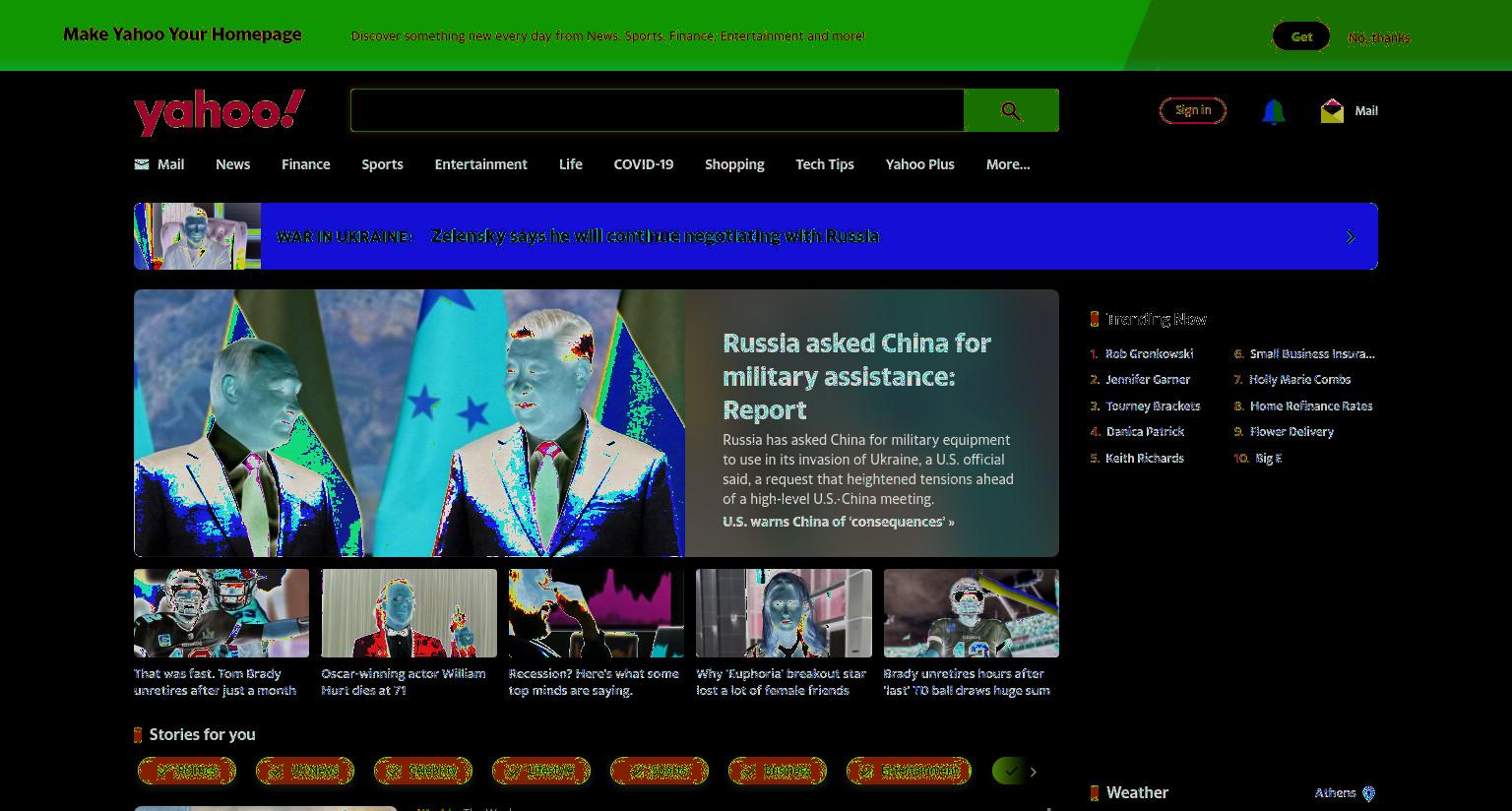Click the Mail envelope icon in the navigation bar
The width and height of the screenshot is (1512, 811).
pos(142,164)
